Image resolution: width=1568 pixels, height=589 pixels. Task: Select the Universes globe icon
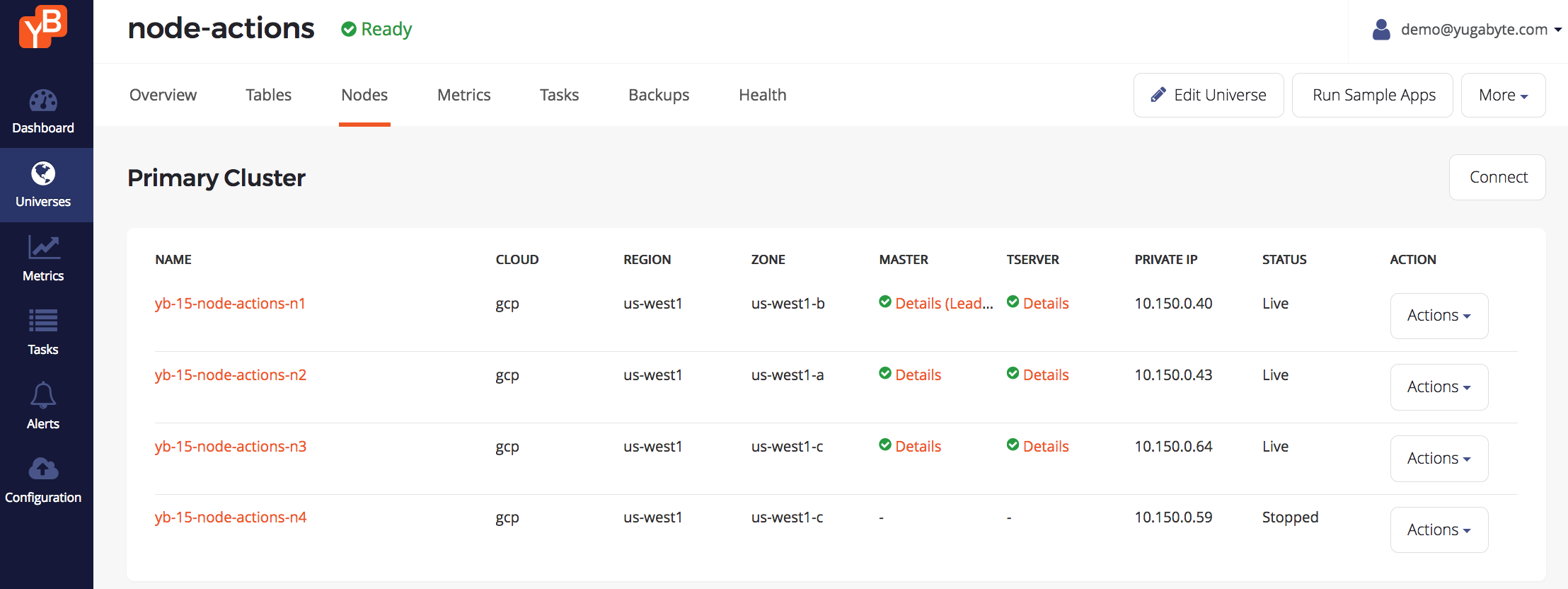[43, 173]
